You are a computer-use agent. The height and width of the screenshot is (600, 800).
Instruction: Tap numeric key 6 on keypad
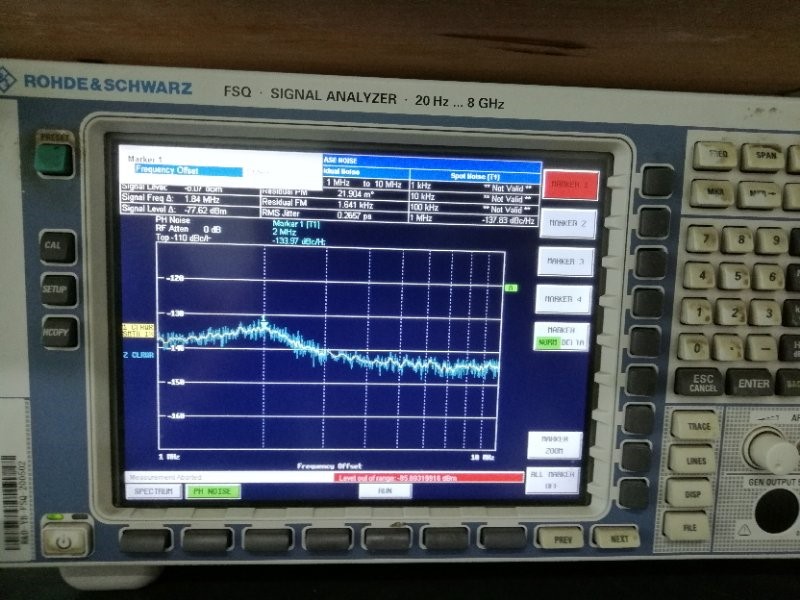768,278
